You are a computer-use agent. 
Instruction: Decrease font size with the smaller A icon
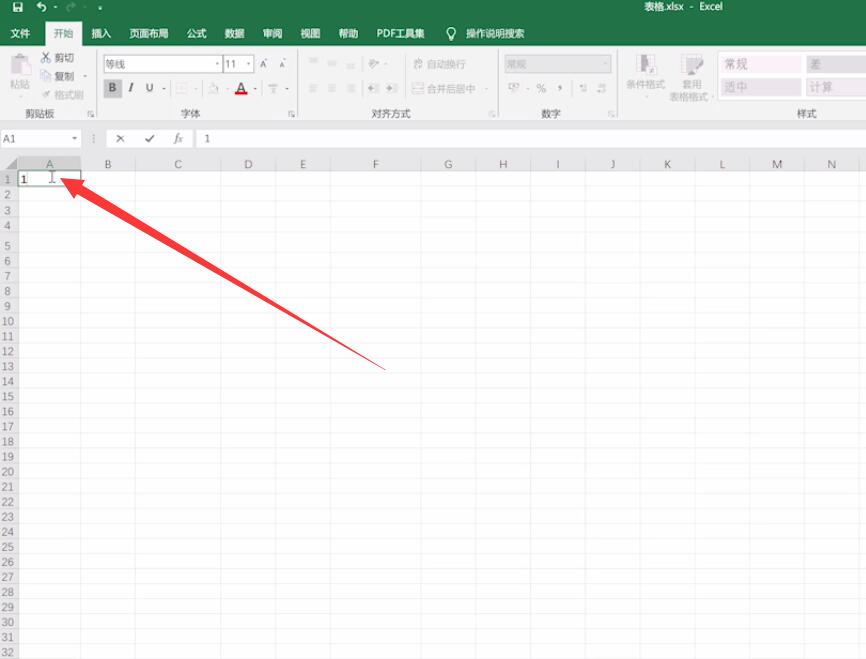(282, 64)
